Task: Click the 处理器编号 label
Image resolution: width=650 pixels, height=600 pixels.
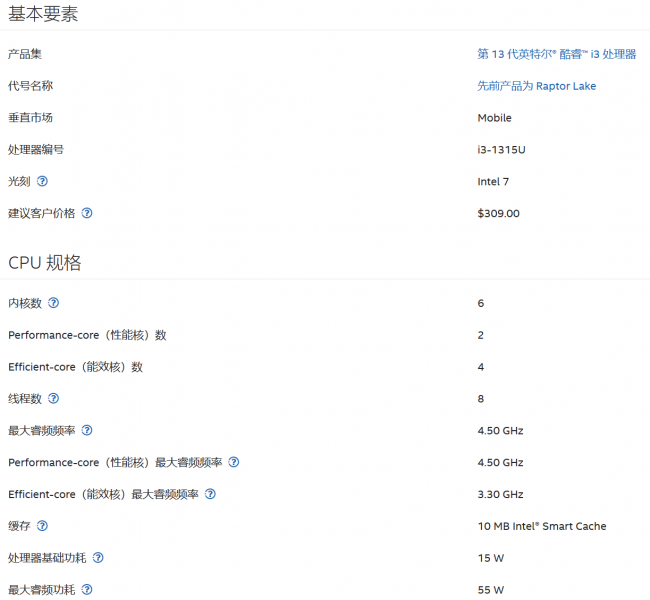Action: coord(36,150)
